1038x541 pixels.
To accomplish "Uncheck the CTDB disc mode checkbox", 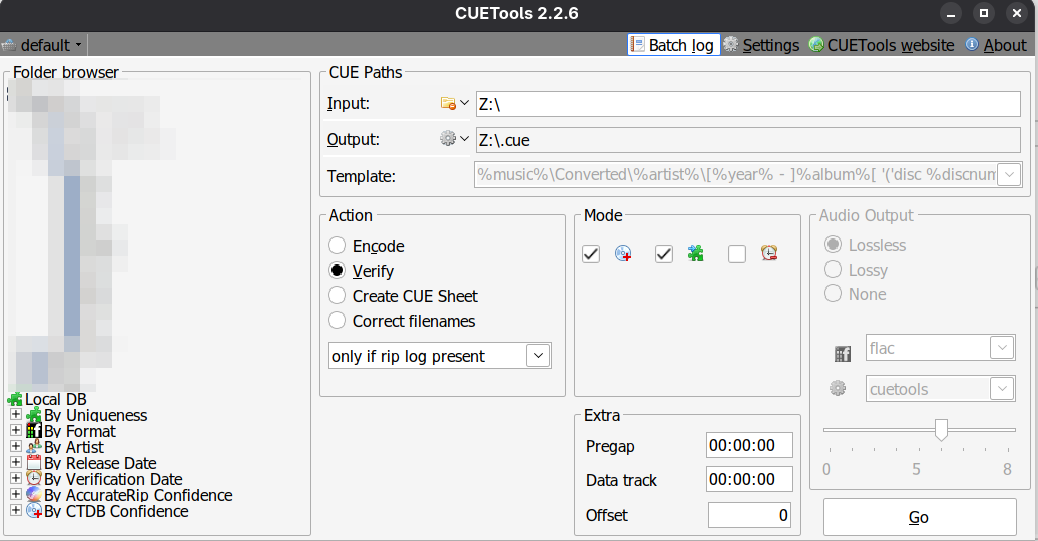I will click(591, 254).
